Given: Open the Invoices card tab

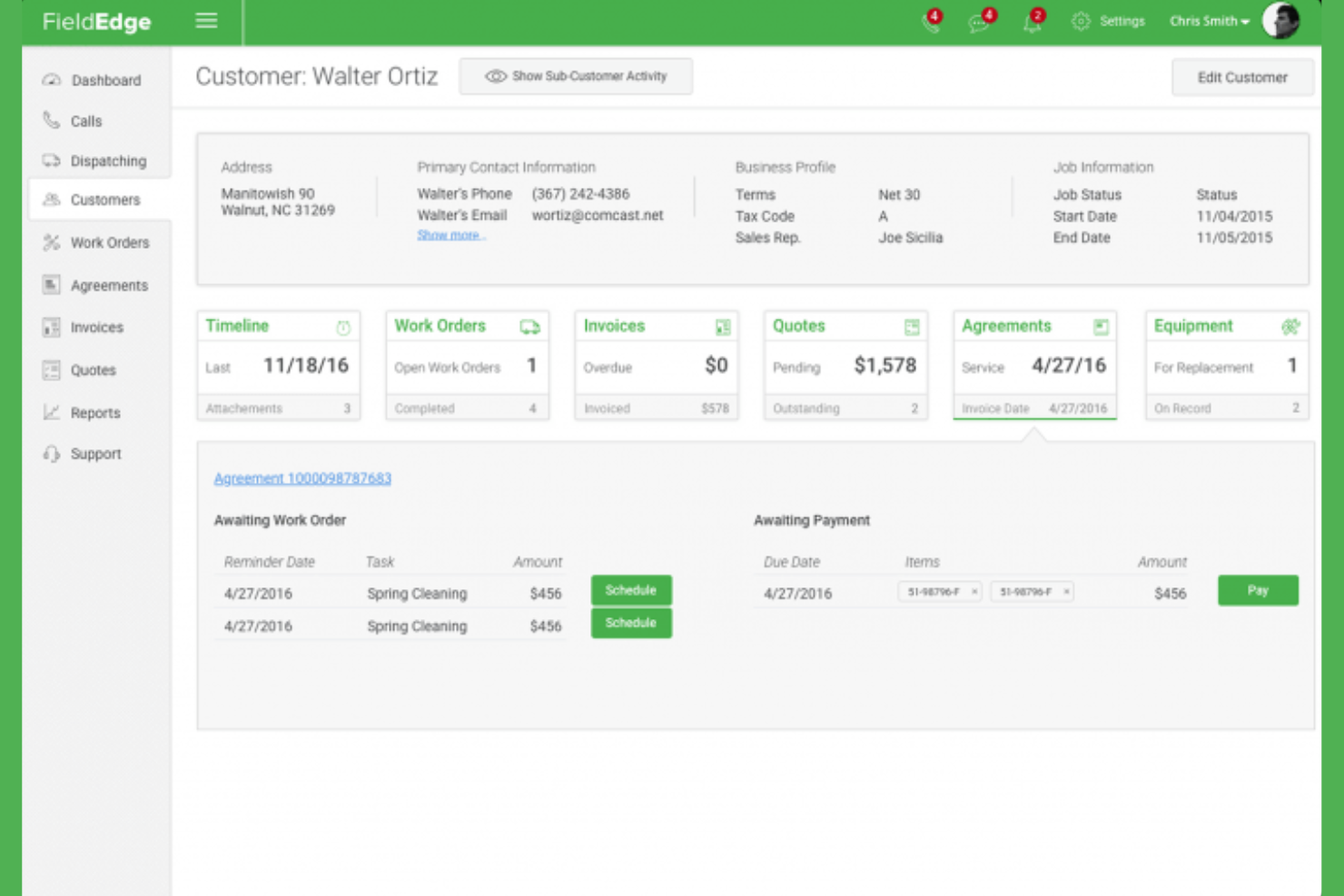Looking at the screenshot, I should coord(657,366).
